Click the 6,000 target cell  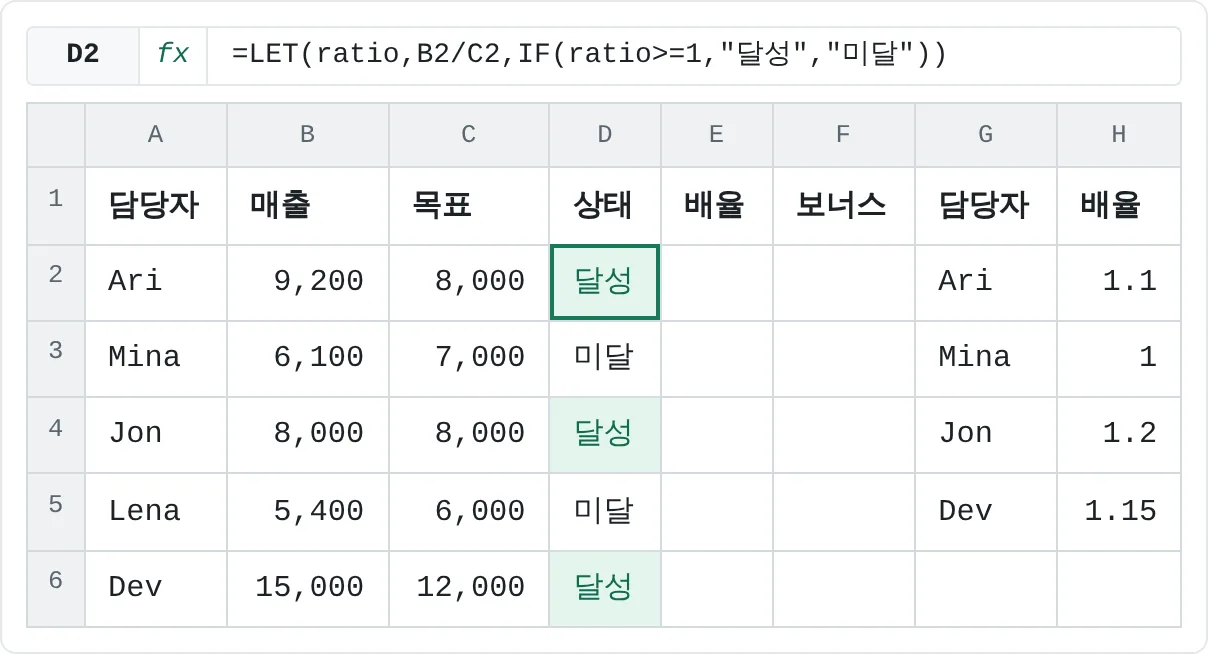click(469, 512)
